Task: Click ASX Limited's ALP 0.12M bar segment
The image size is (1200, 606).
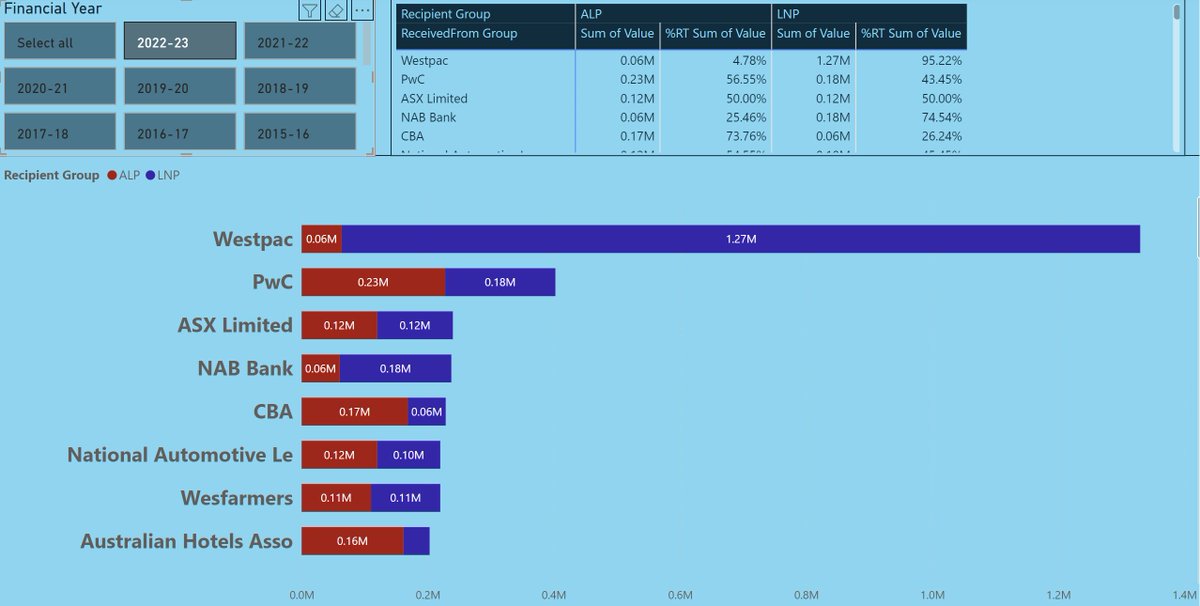Action: (x=339, y=325)
